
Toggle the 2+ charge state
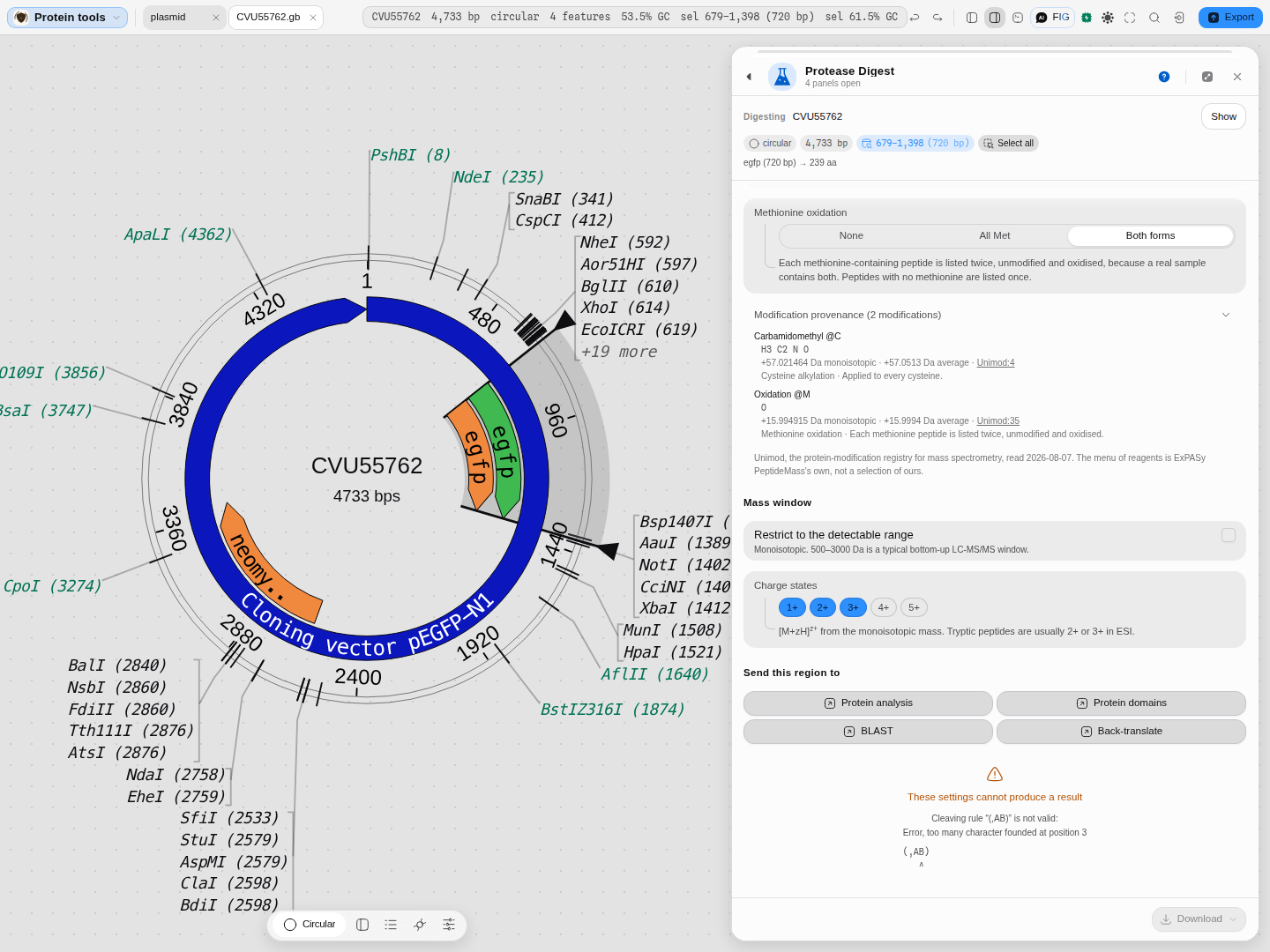(x=823, y=607)
